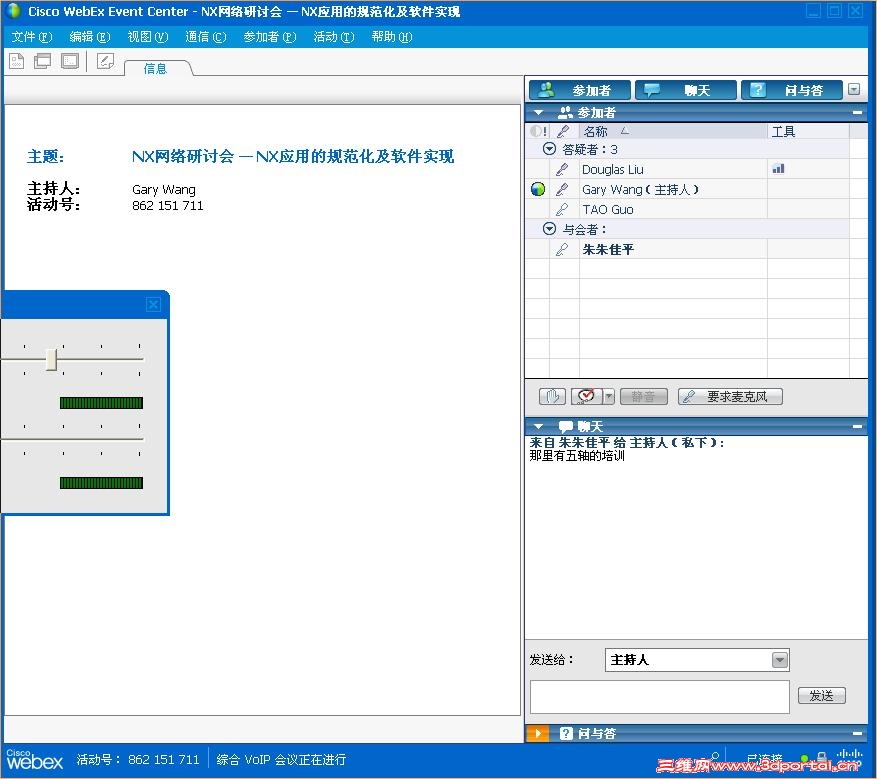Toggle the 聊天 panel button at top
This screenshot has height=779, width=877.
coord(686,90)
